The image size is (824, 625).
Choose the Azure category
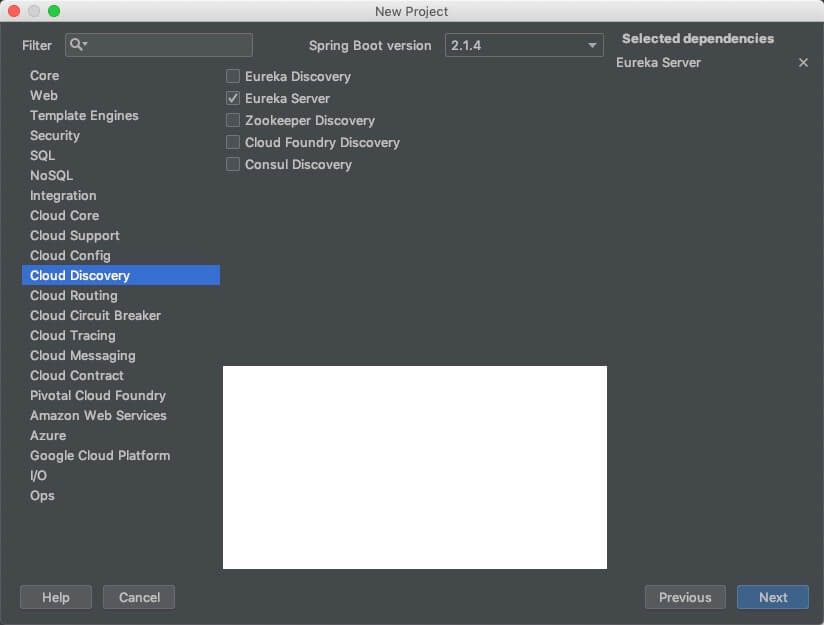pyautogui.click(x=121, y=435)
